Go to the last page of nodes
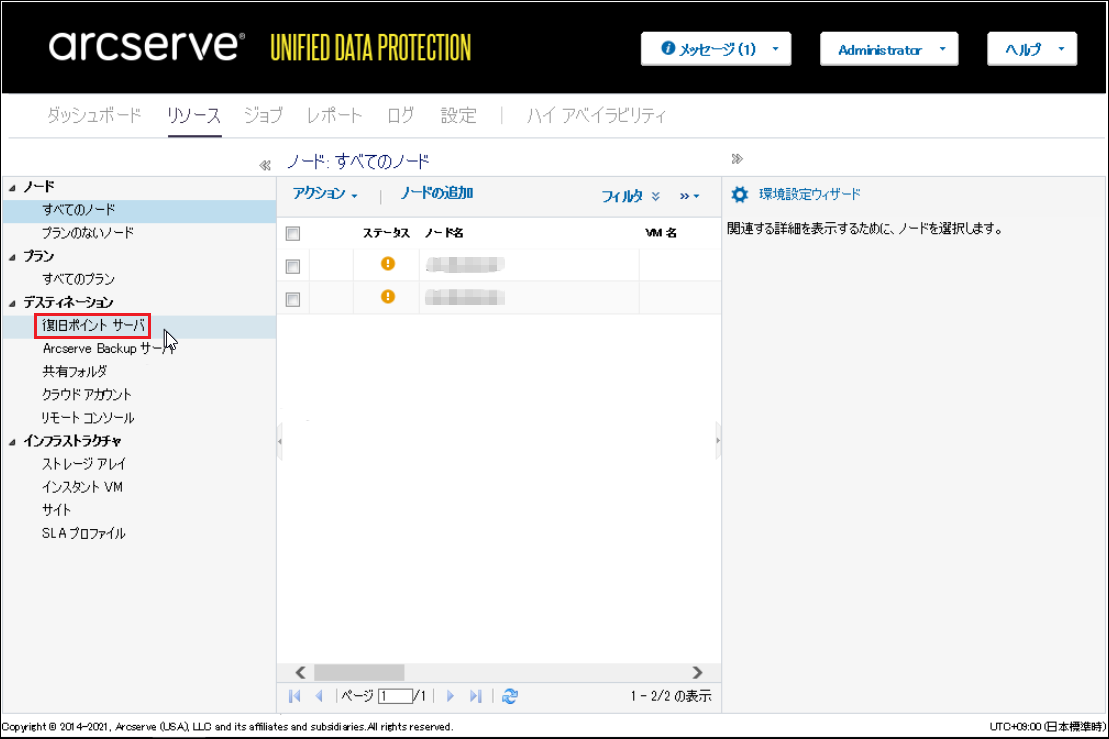The image size is (1109, 739). (x=476, y=696)
